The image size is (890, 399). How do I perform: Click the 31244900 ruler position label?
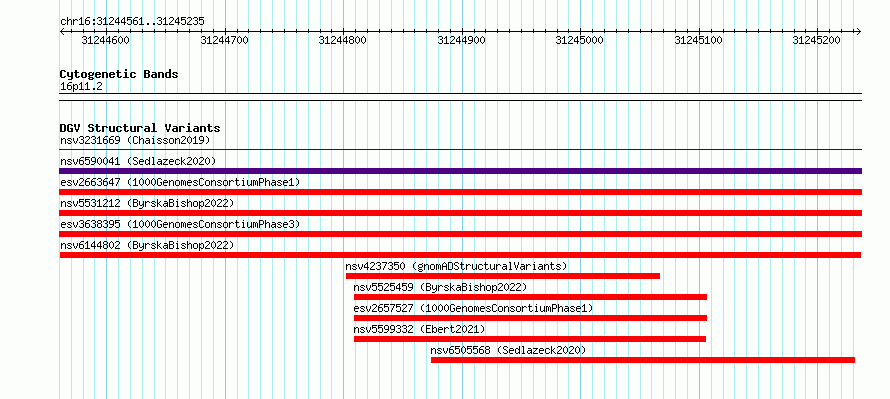[x=461, y=40]
